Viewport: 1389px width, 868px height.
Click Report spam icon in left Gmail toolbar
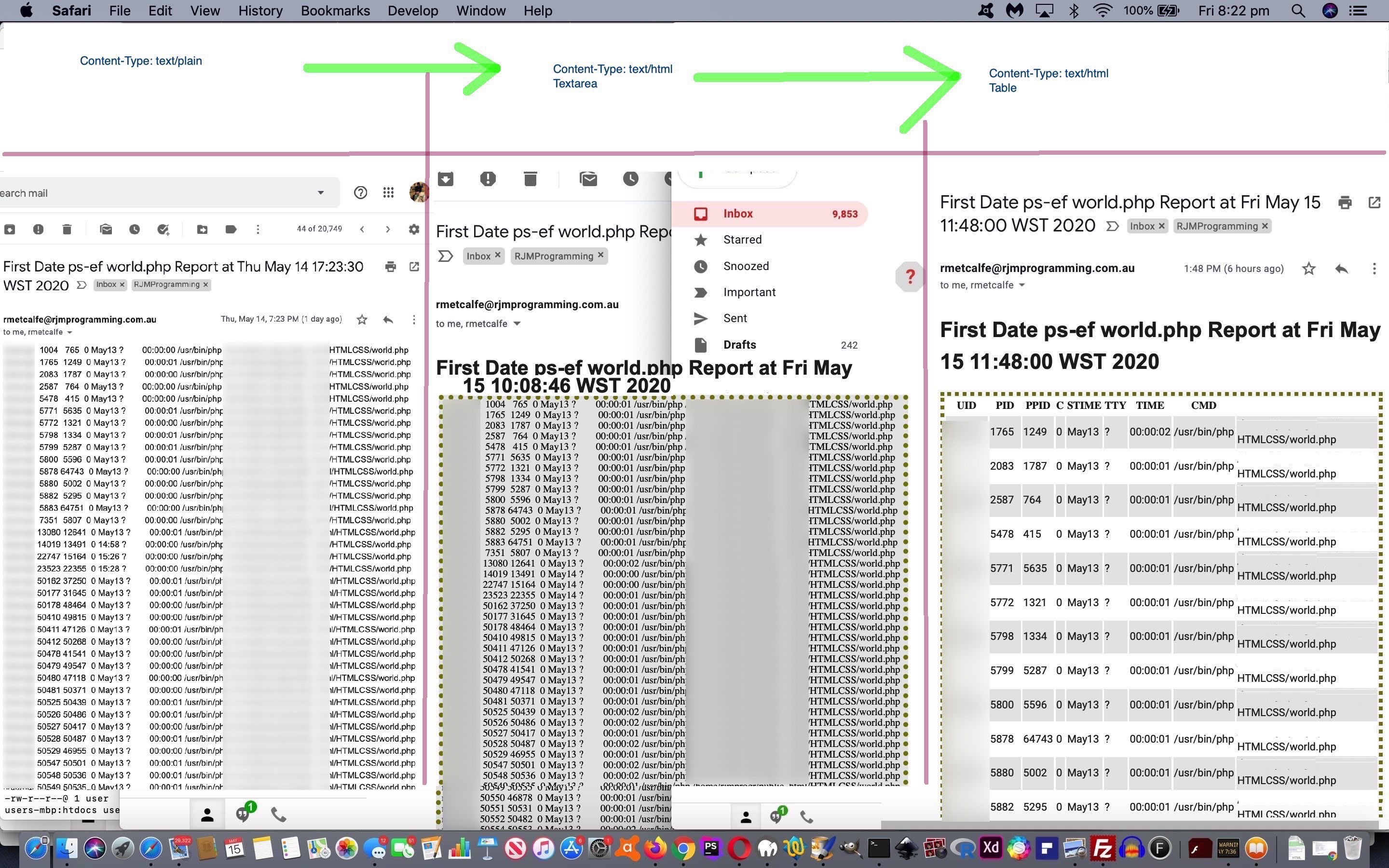tap(38, 229)
